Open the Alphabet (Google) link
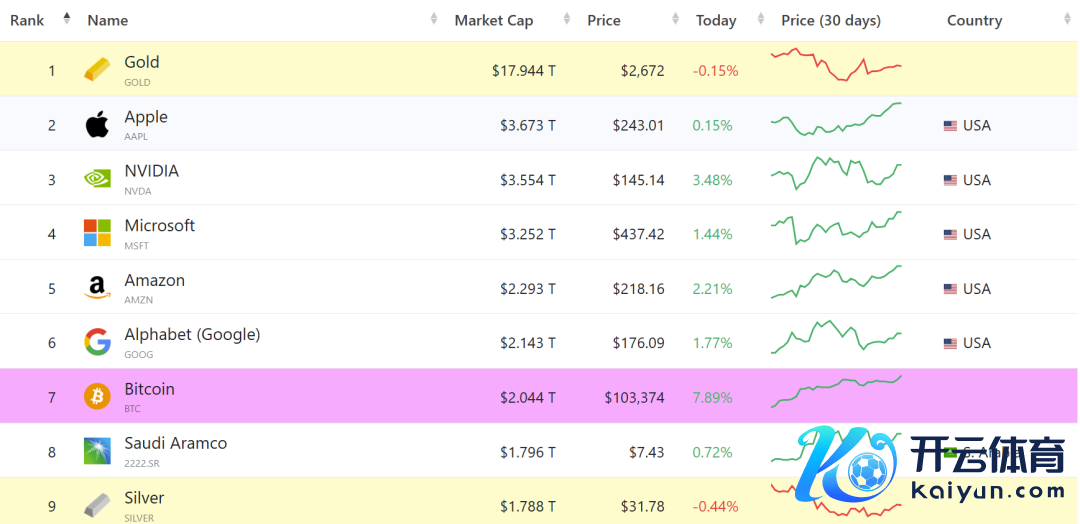This screenshot has width=1080, height=524. 192,335
